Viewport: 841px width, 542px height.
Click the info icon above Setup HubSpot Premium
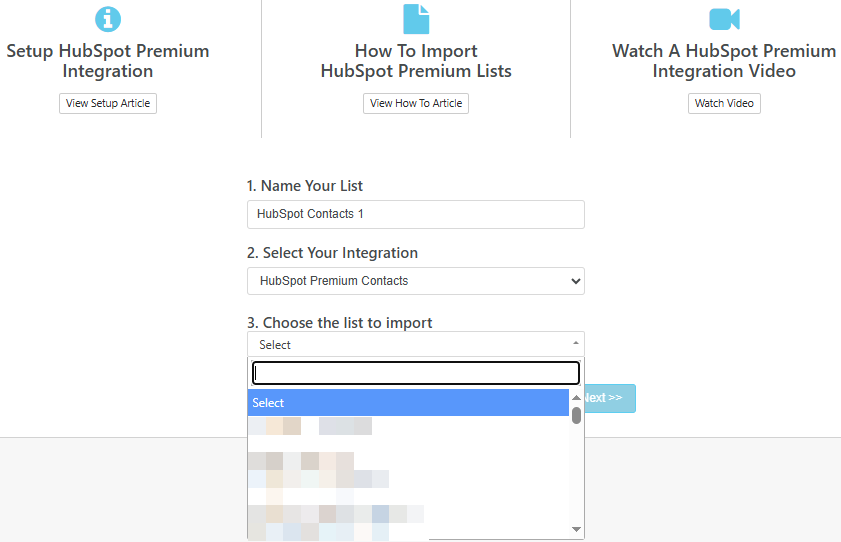coord(108,19)
